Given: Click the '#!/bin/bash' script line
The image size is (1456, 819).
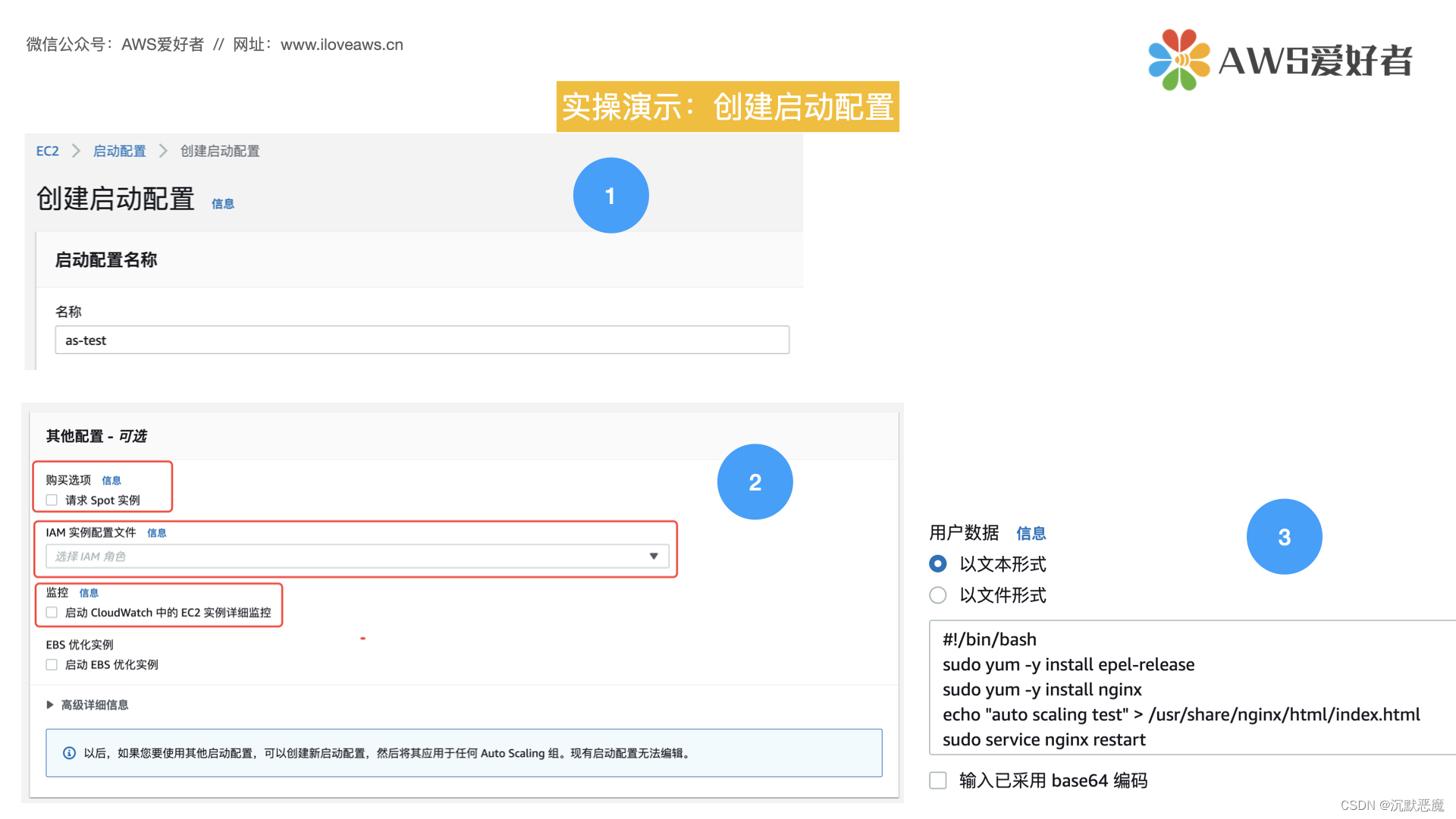Looking at the screenshot, I should pos(989,639).
